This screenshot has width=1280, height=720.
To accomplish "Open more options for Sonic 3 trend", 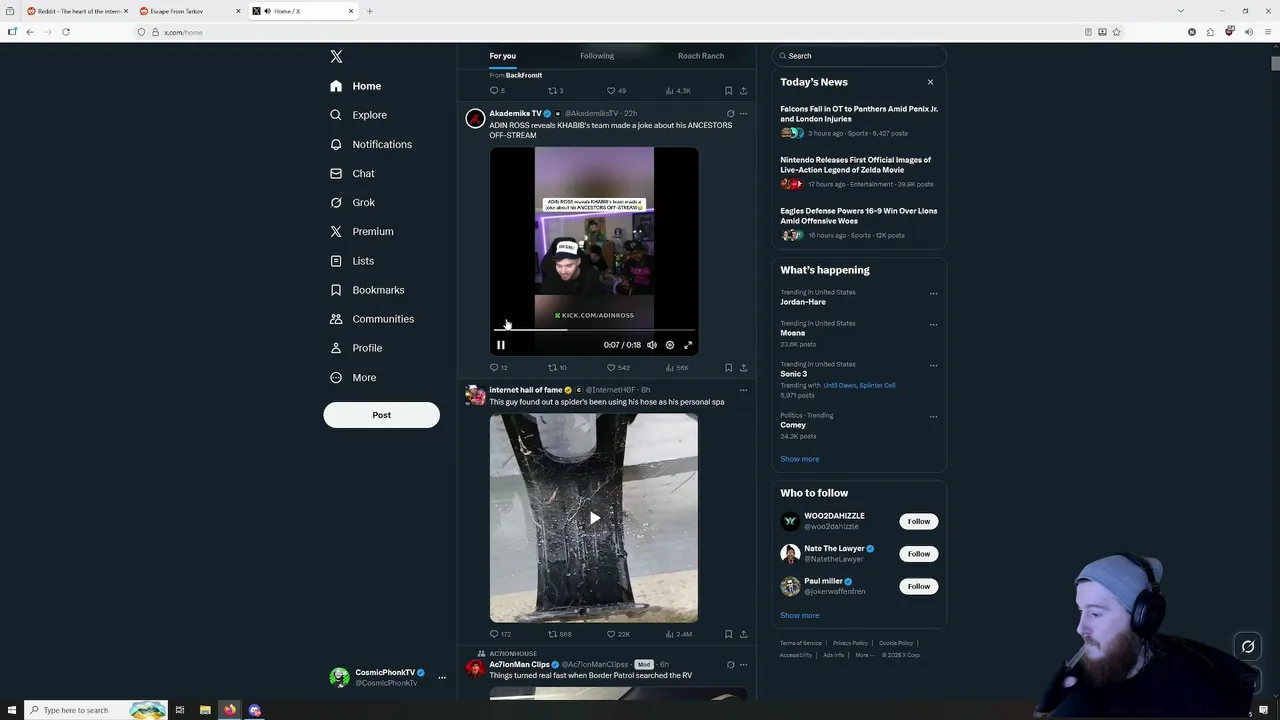I will (933, 365).
